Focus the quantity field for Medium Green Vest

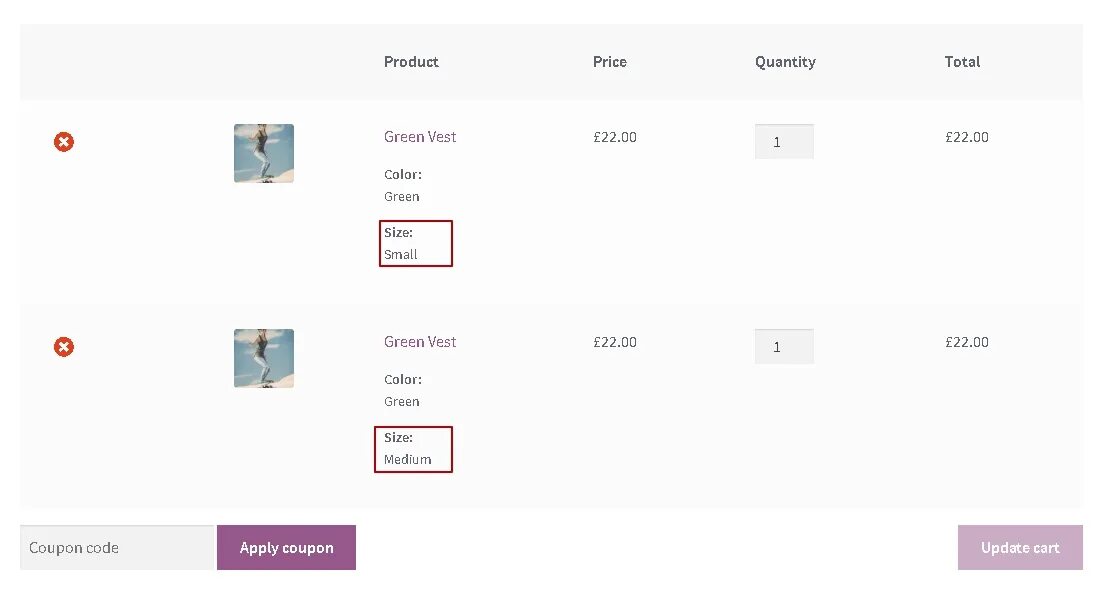coord(784,347)
